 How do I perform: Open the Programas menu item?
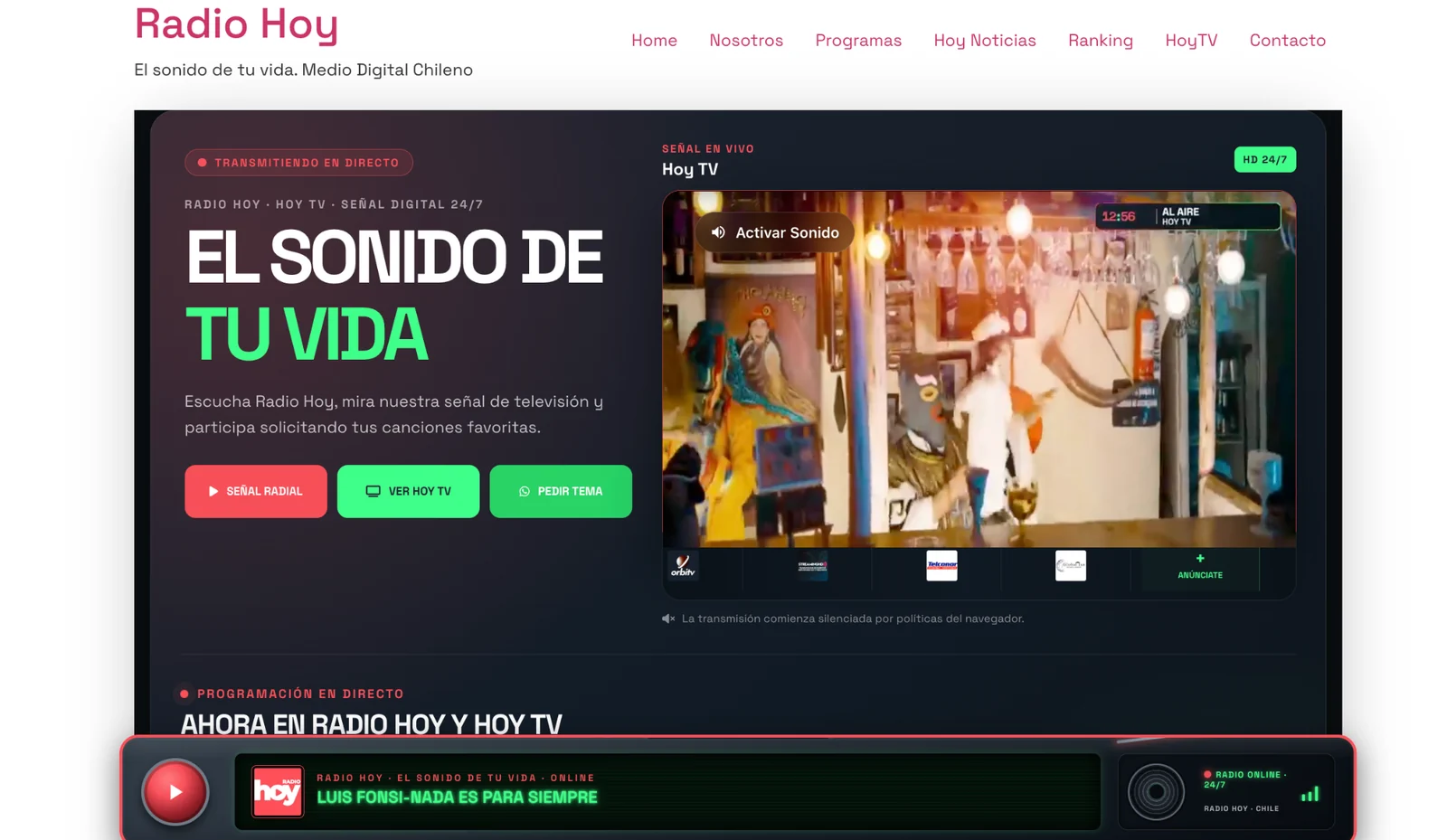click(x=858, y=40)
